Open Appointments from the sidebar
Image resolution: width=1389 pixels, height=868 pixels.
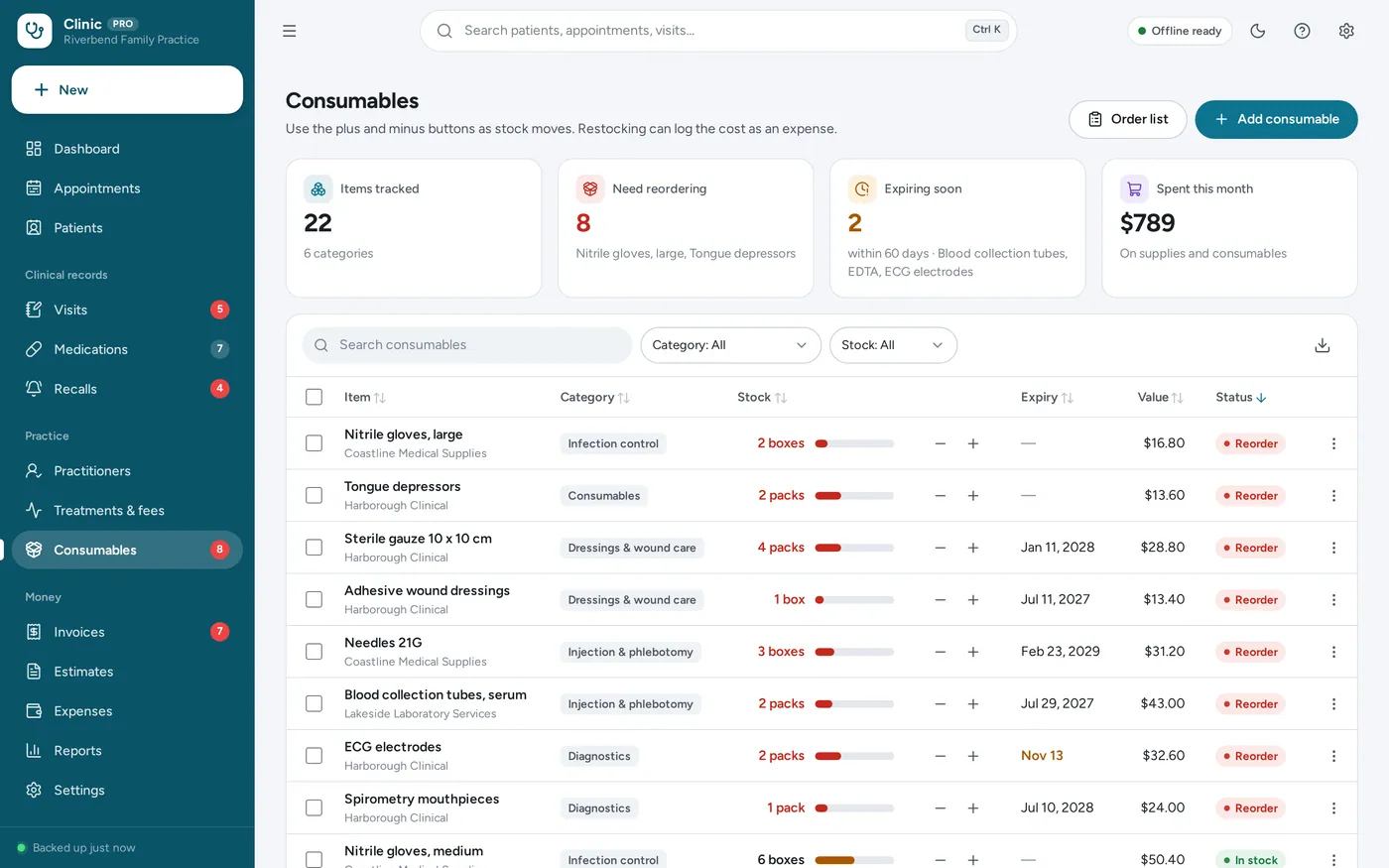point(127,188)
